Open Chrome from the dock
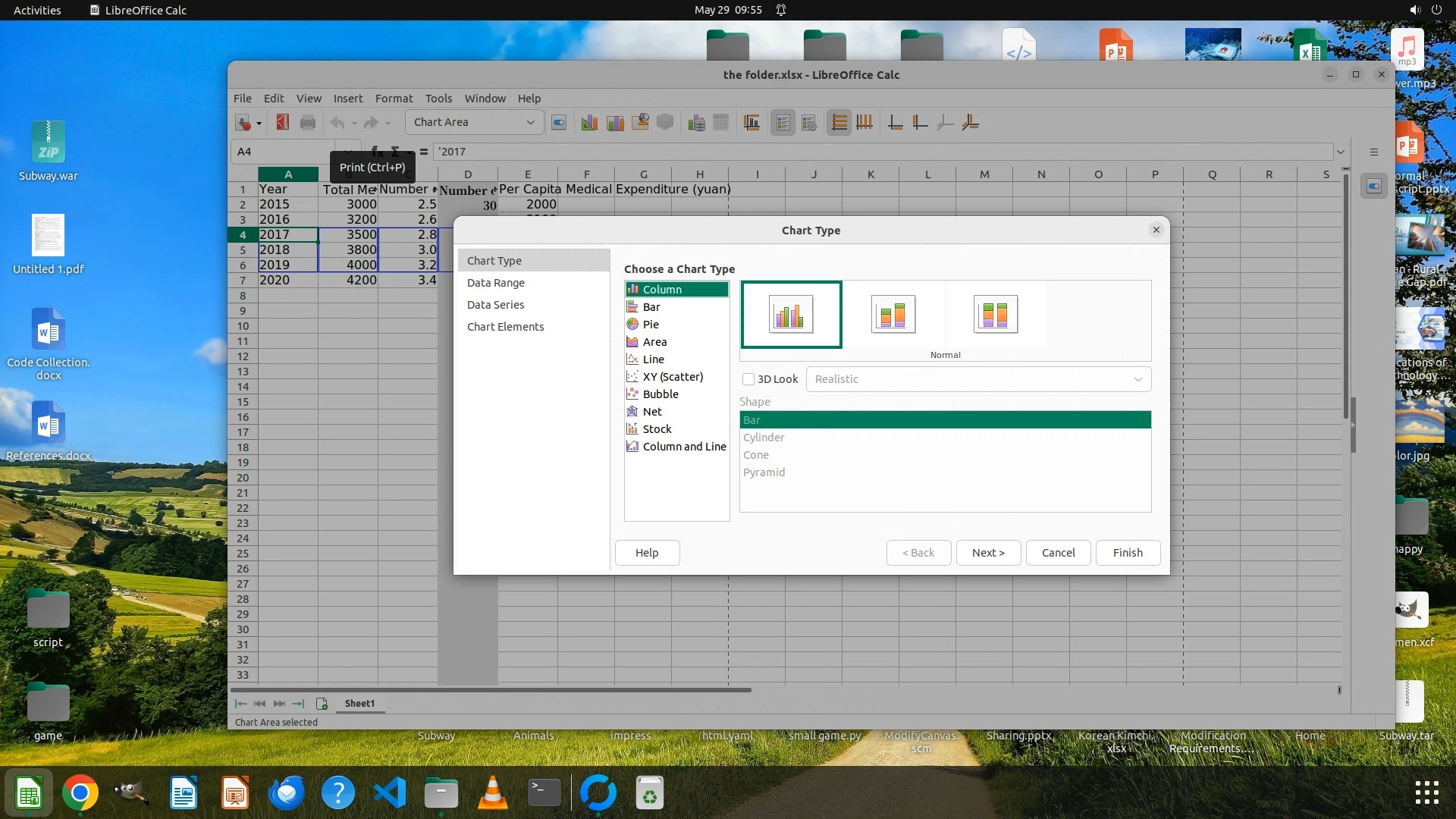This screenshot has height=819, width=1456. 80,793
